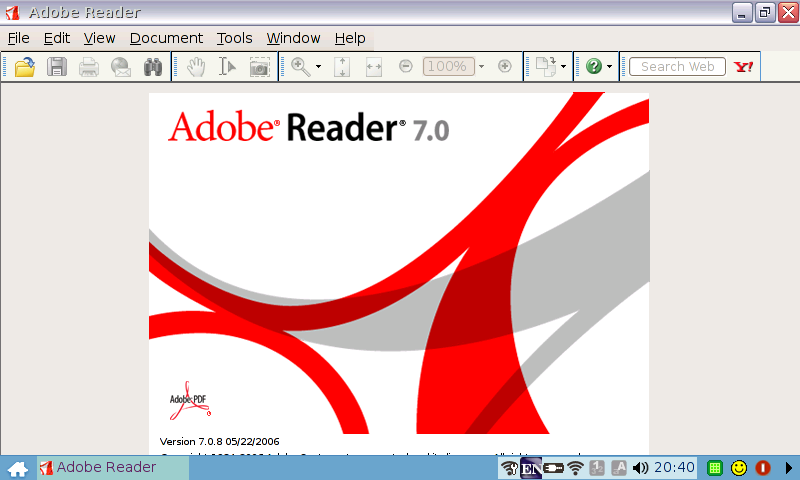Click the Home icon in taskbar
This screenshot has height=480, width=800.
18,469
